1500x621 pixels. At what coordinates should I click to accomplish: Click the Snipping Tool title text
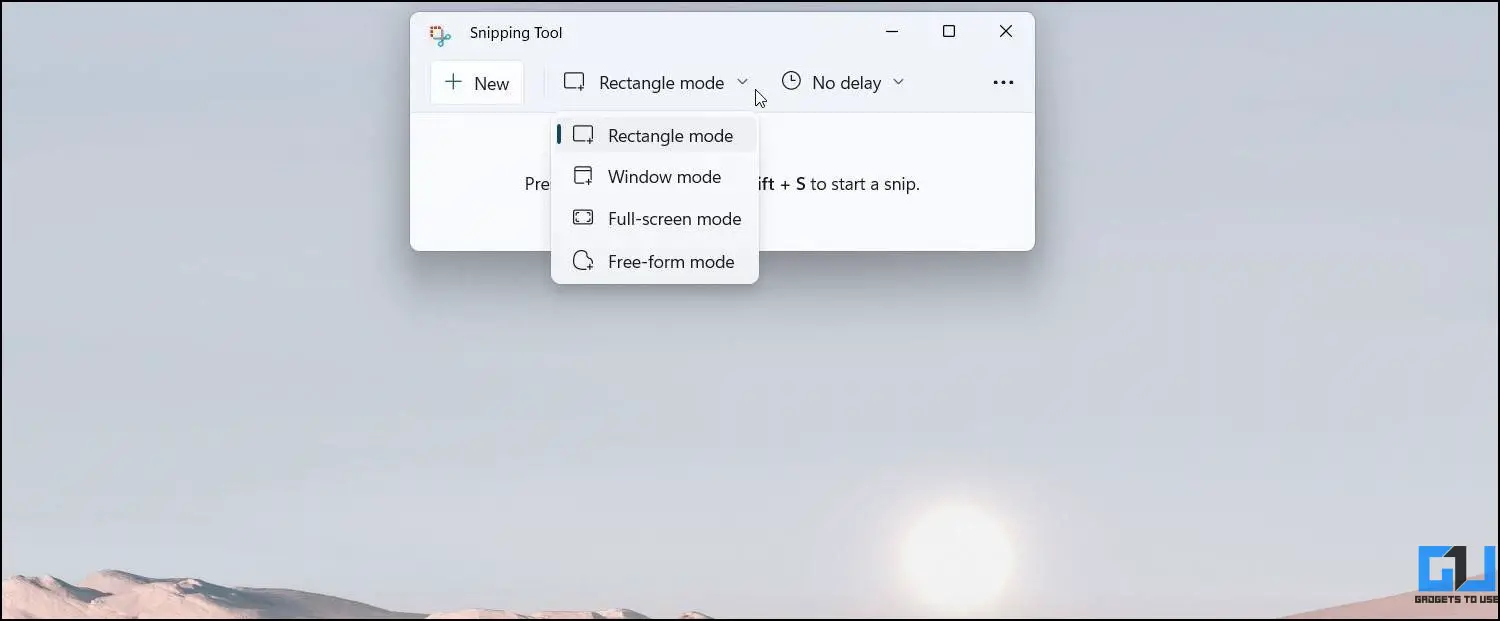point(516,33)
